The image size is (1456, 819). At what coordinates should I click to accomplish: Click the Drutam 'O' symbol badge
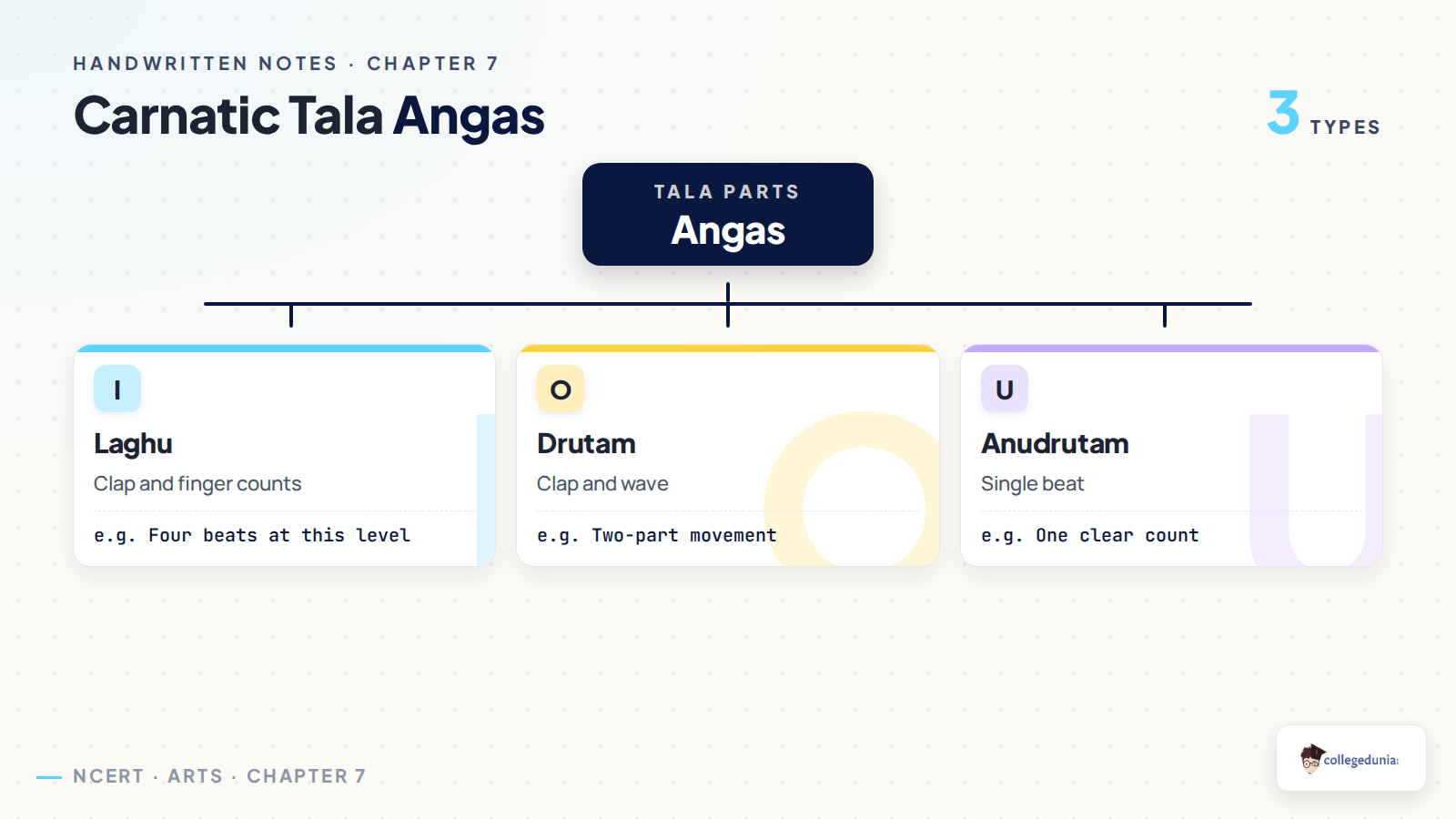[561, 389]
